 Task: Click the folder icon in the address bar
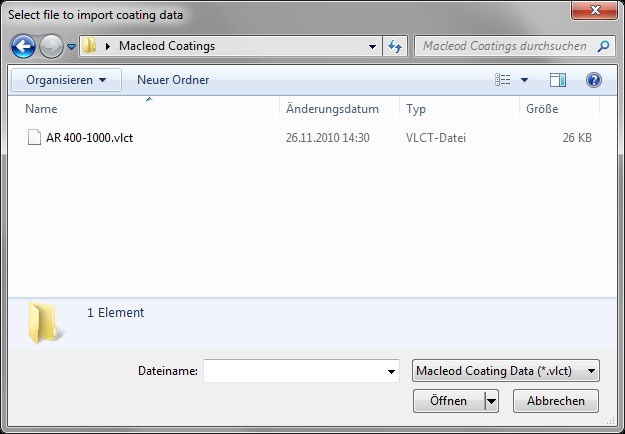89,46
